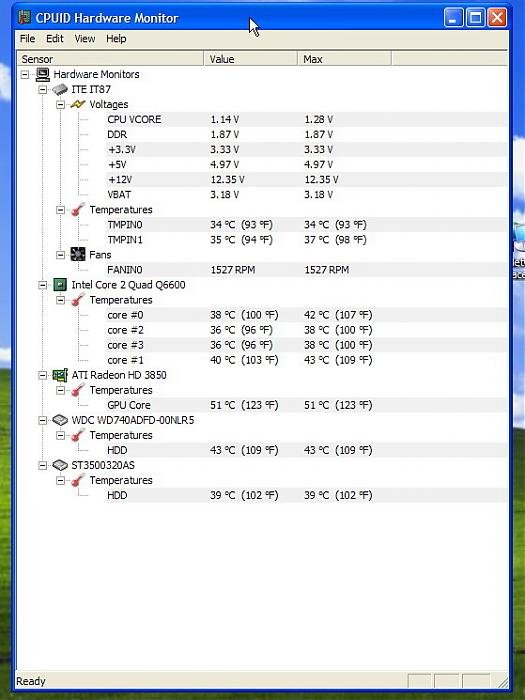
Task: Select the core #3 row
Action: coord(306,345)
